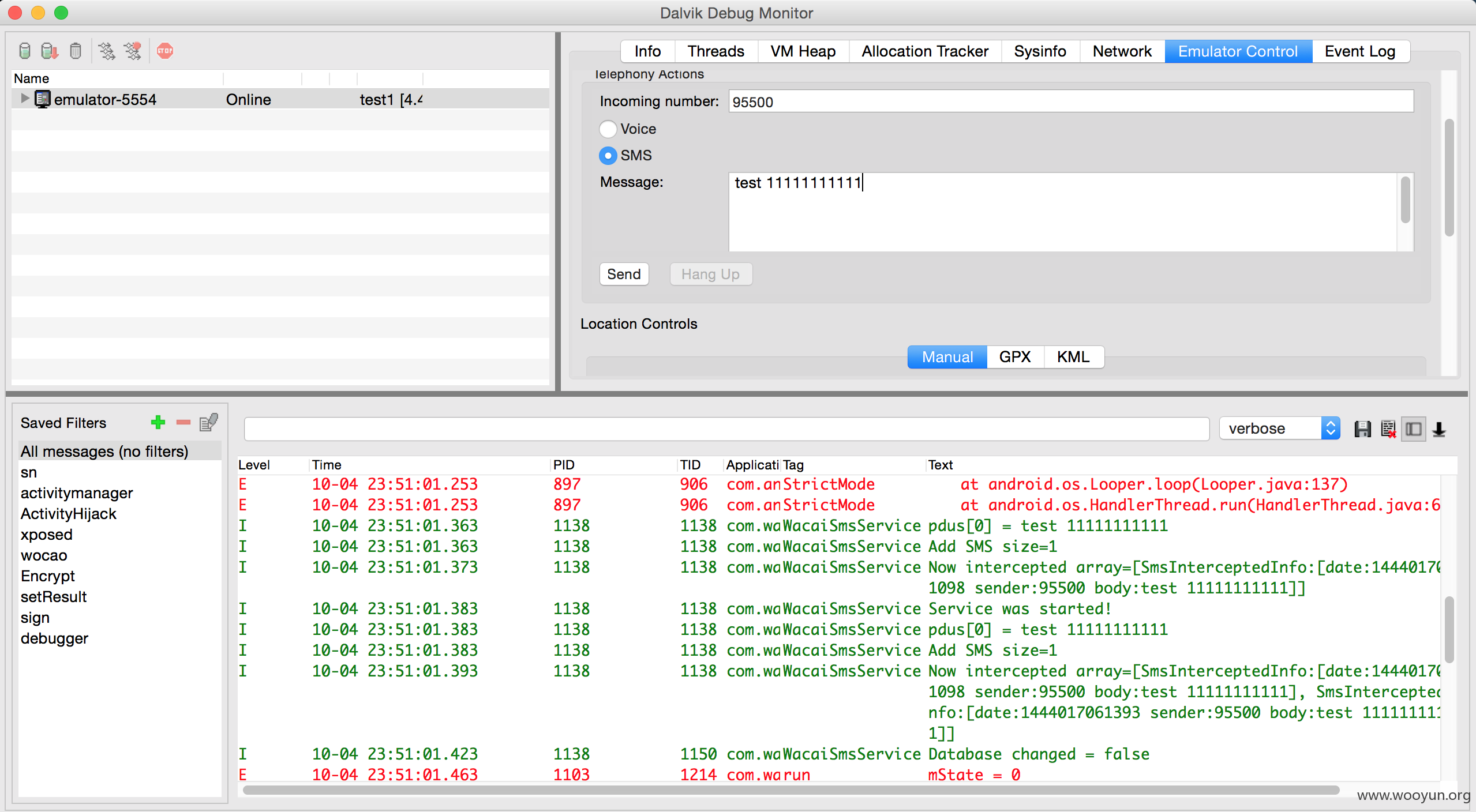This screenshot has height=812, width=1476.
Task: Select the SMS radio button
Action: (608, 155)
